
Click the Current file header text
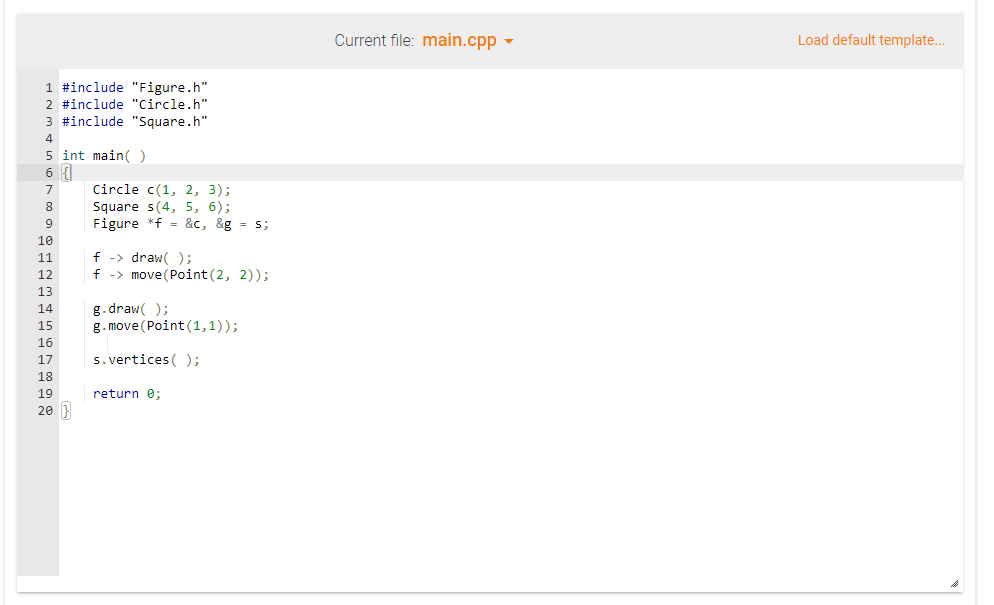[374, 40]
